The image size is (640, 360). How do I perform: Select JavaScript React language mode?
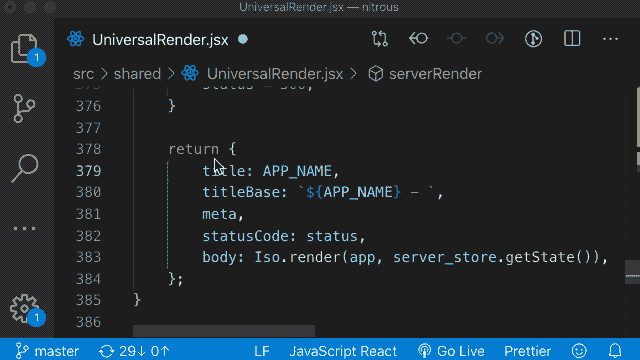[343, 351]
